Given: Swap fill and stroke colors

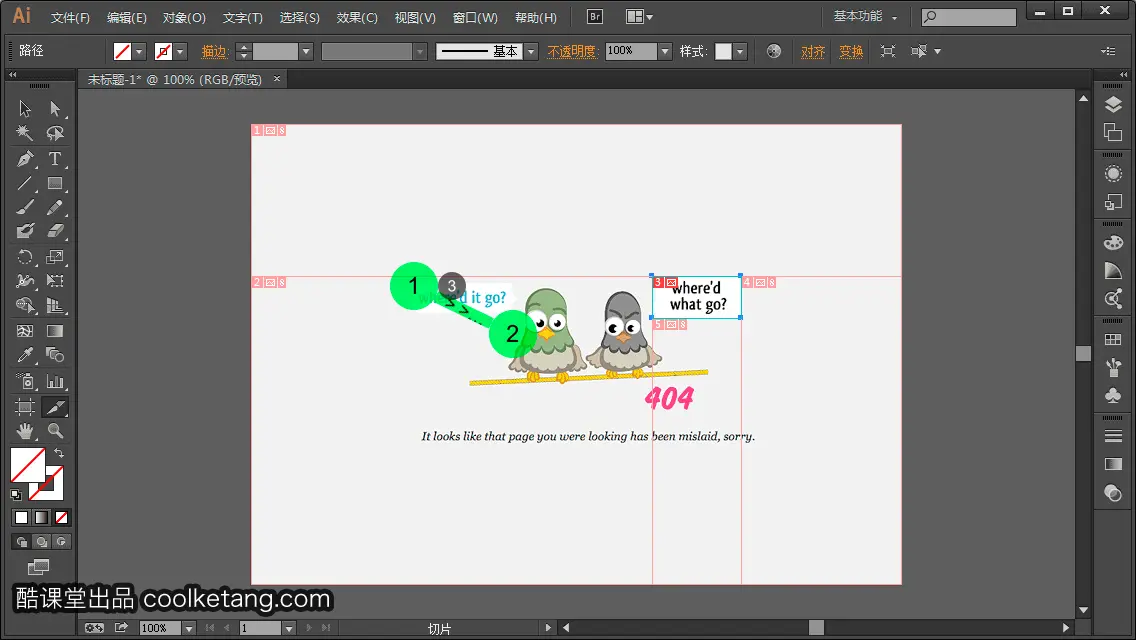Looking at the screenshot, I should 59,453.
